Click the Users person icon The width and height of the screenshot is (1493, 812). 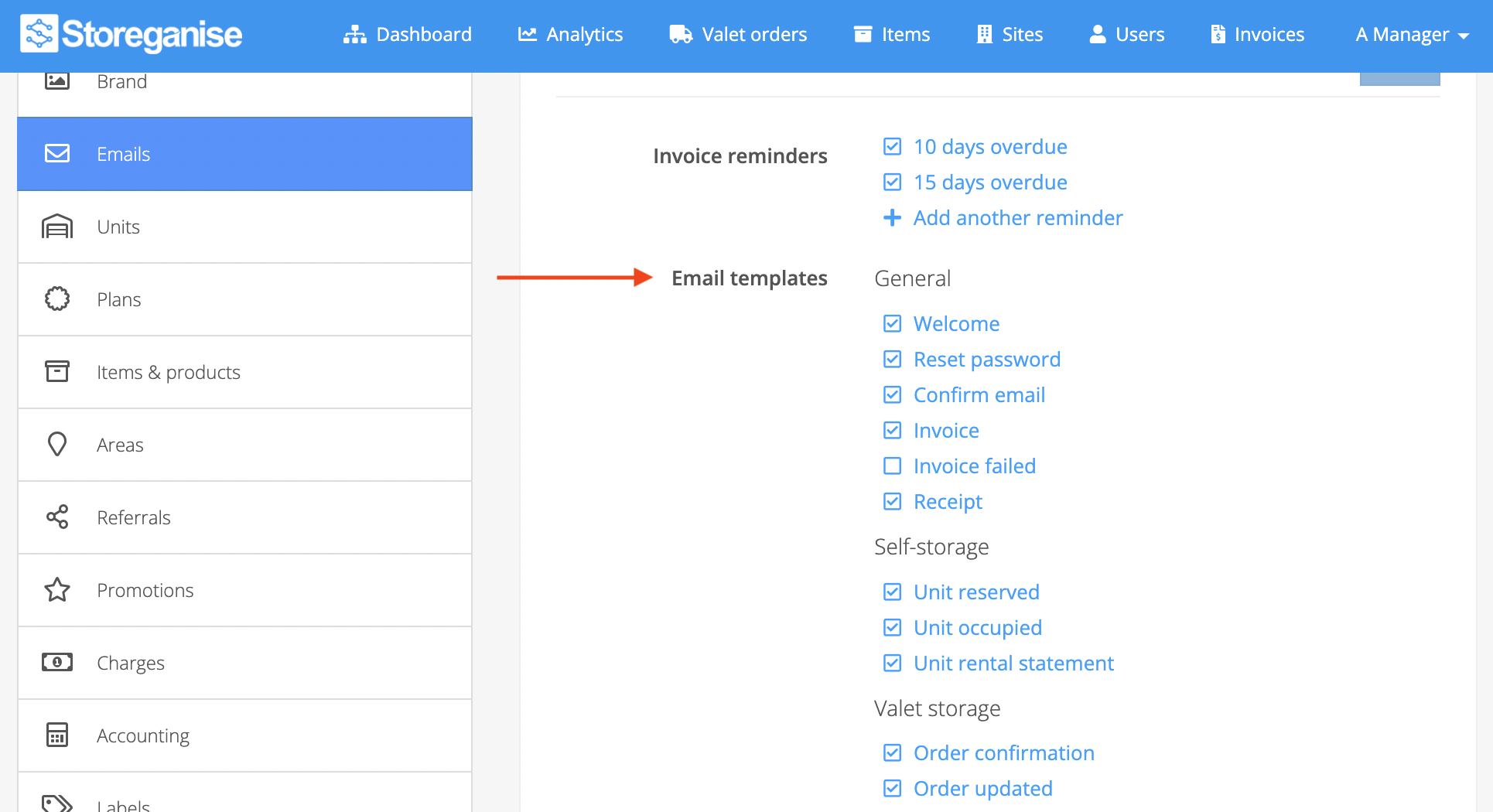point(1098,34)
